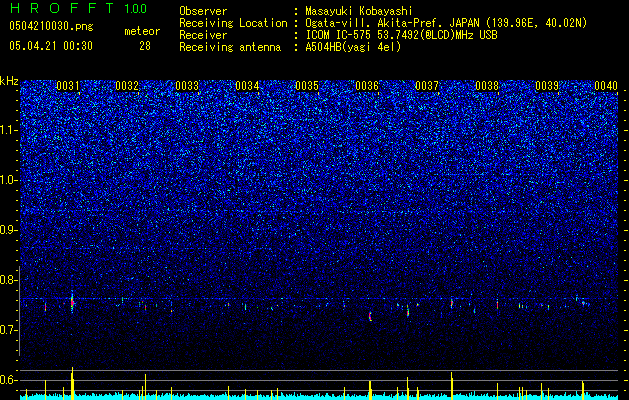The width and height of the screenshot is (629, 400).
Task: Click the Observer field label
Action: (x=203, y=11)
